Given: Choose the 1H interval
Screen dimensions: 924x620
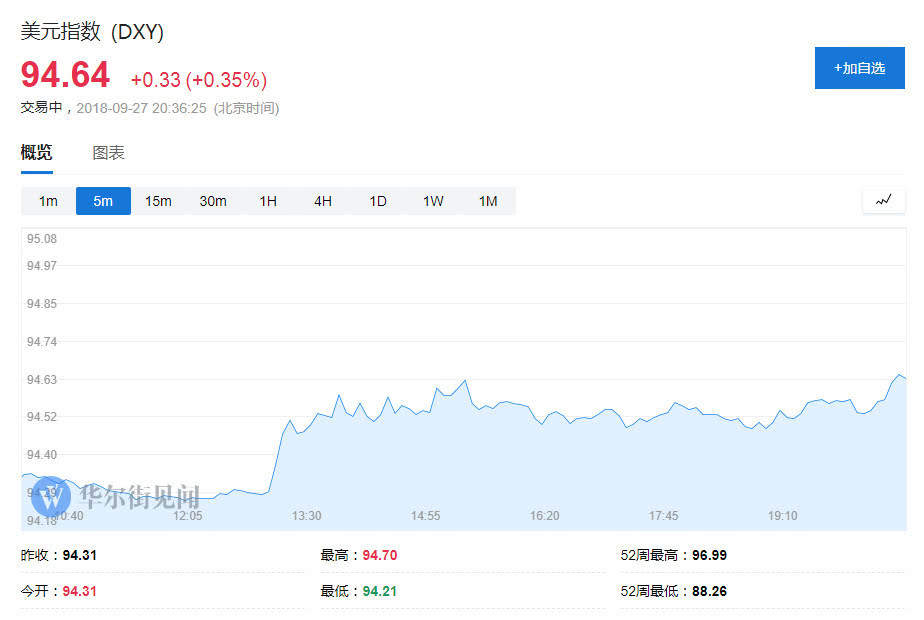Looking at the screenshot, I should 268,201.
